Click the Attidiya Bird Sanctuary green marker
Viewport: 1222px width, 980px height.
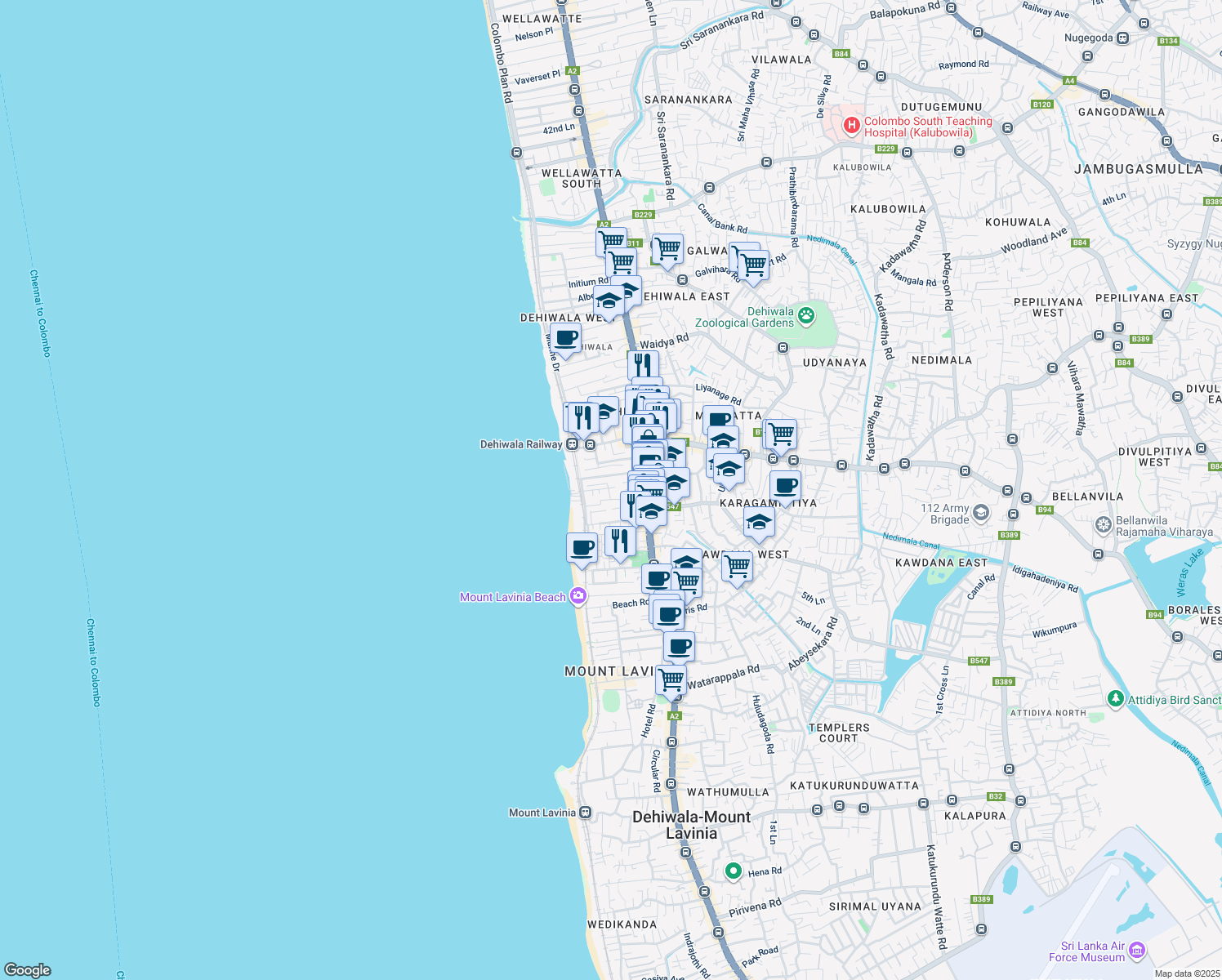1115,699
